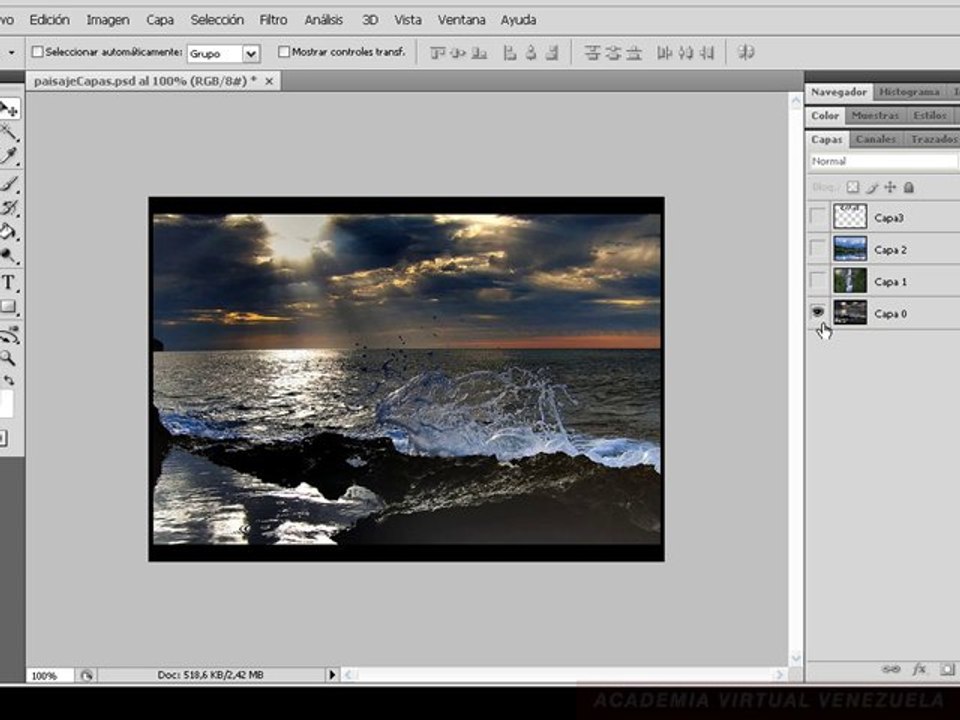Open the Grupo dropdown
This screenshot has height=720, width=960.
[x=224, y=54]
